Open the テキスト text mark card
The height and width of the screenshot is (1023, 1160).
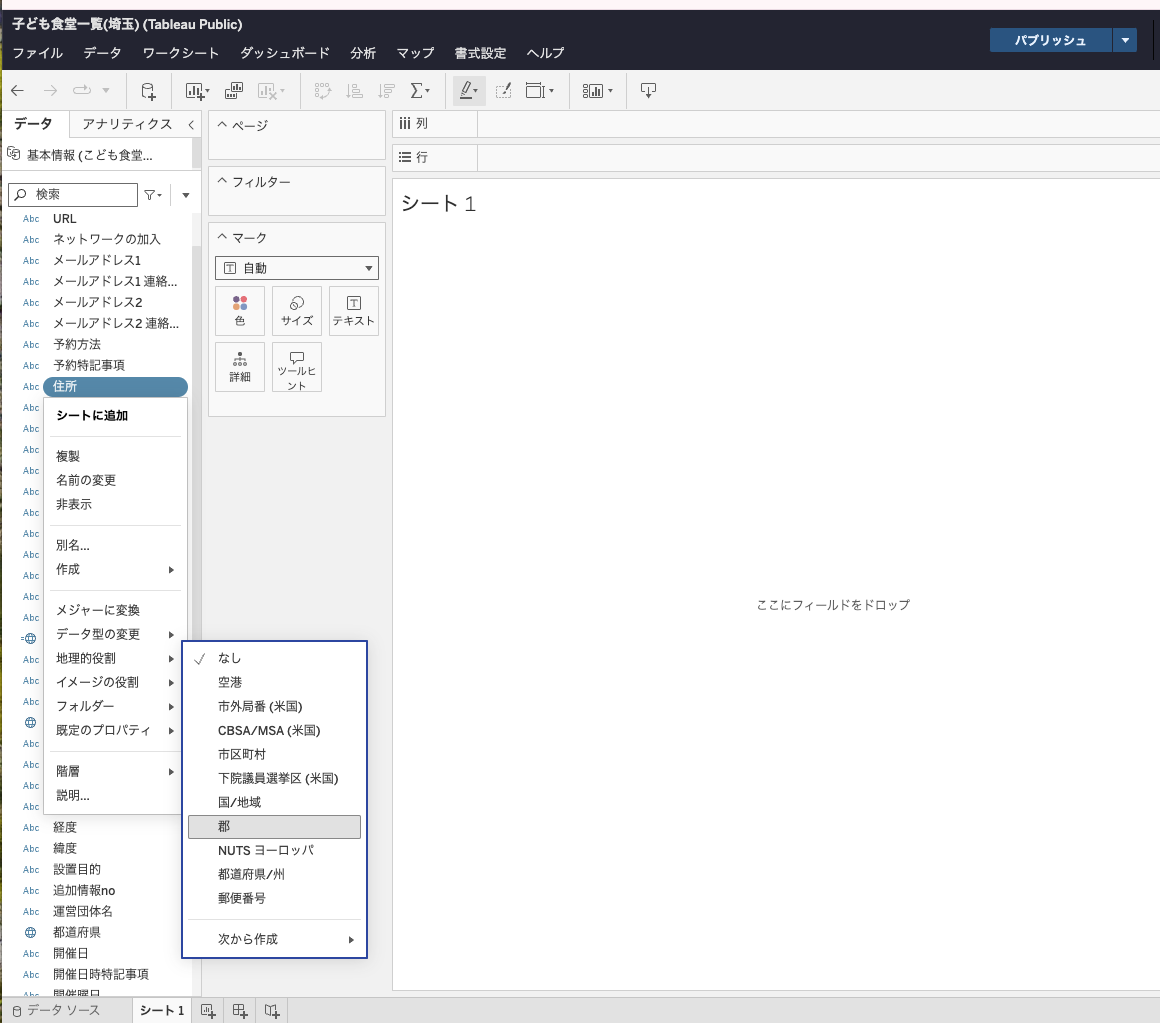(354, 311)
